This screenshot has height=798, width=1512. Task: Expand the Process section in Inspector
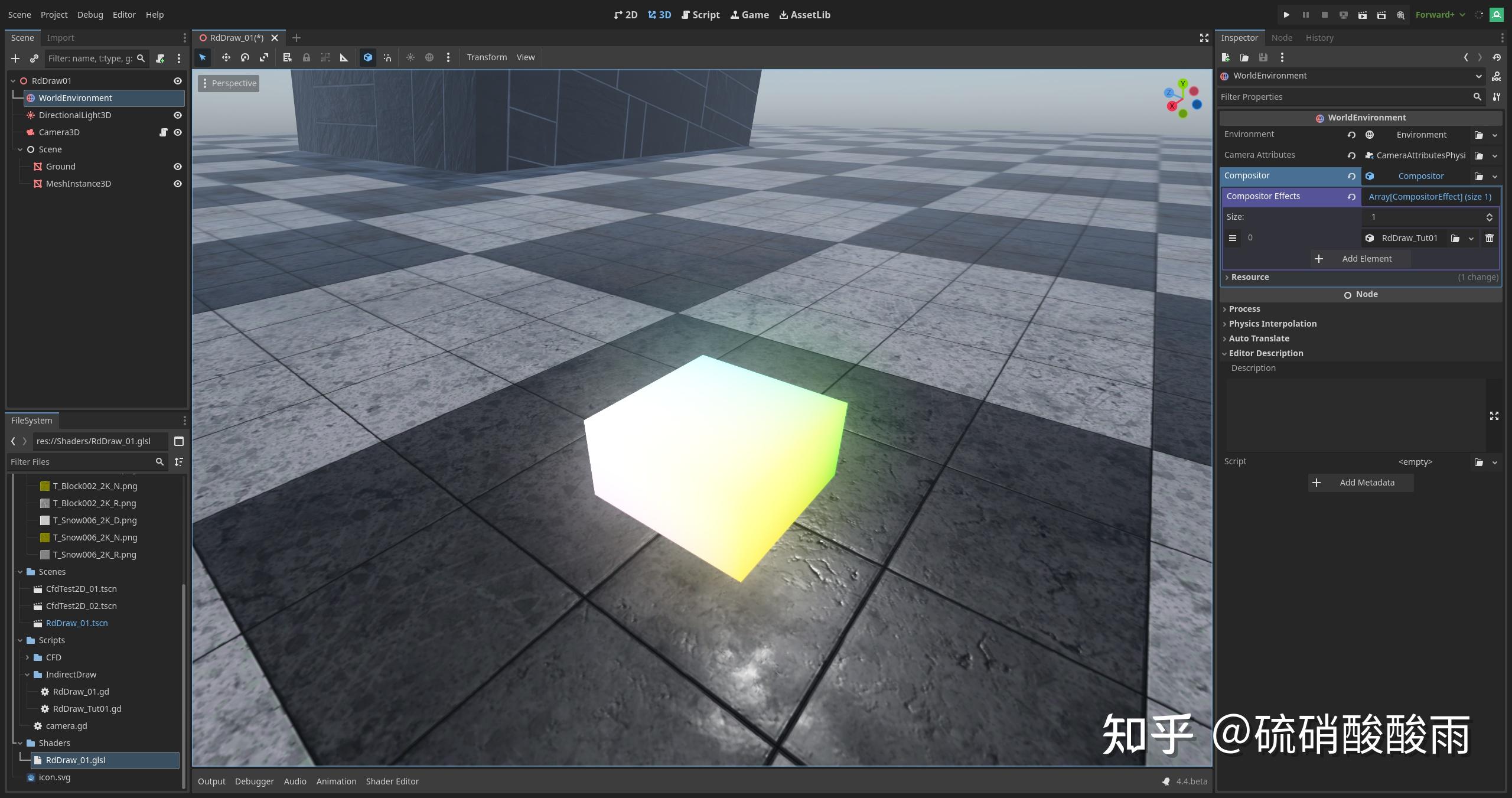(x=1225, y=308)
